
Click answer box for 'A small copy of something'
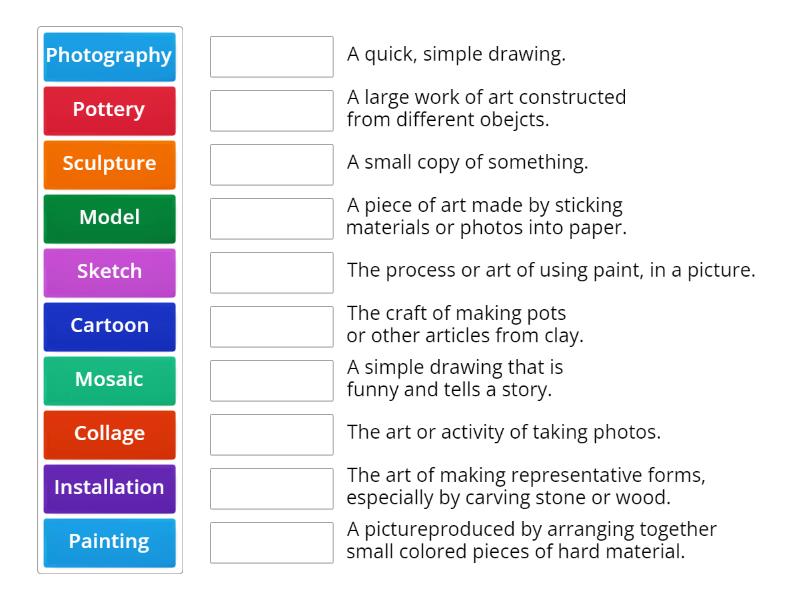(272, 165)
